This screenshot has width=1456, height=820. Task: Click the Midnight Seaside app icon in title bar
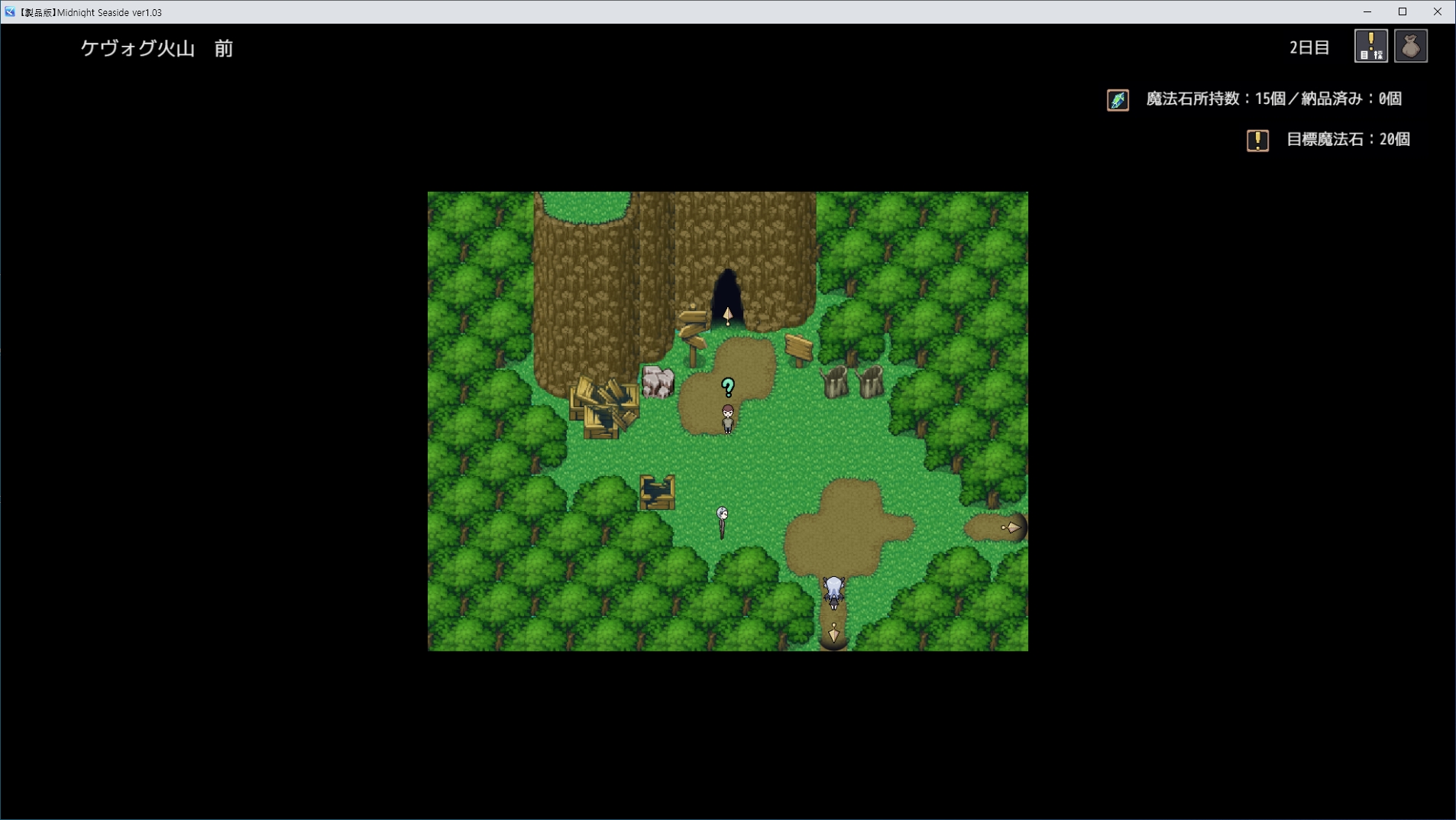click(10, 11)
